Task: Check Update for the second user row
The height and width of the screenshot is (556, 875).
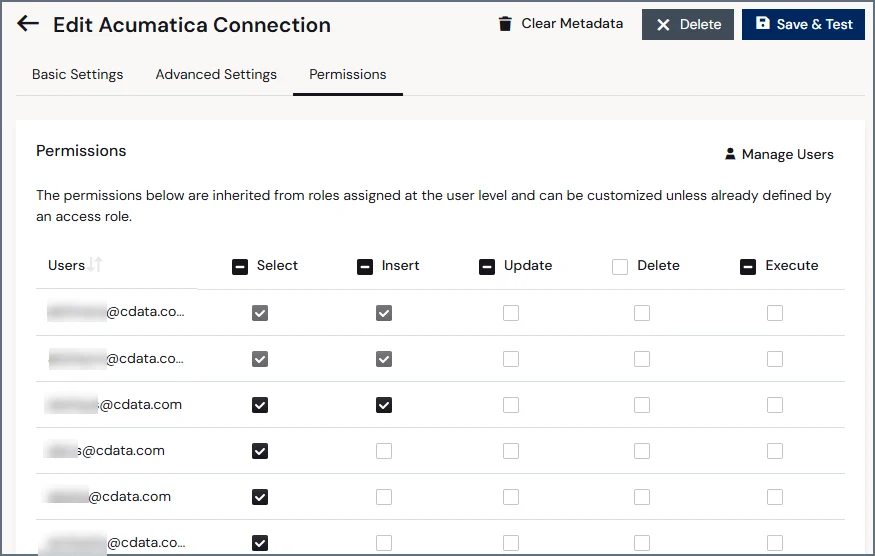Action: click(x=511, y=359)
